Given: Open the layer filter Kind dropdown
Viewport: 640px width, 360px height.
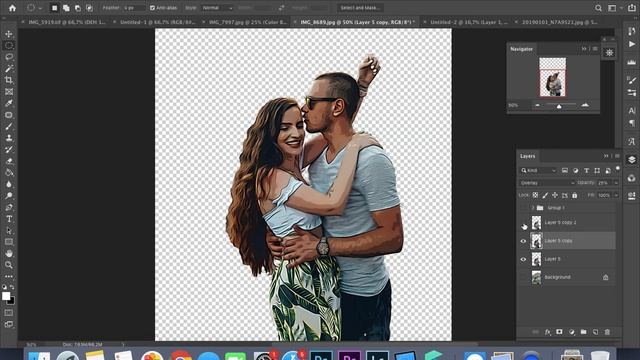Looking at the screenshot, I should 538,171.
